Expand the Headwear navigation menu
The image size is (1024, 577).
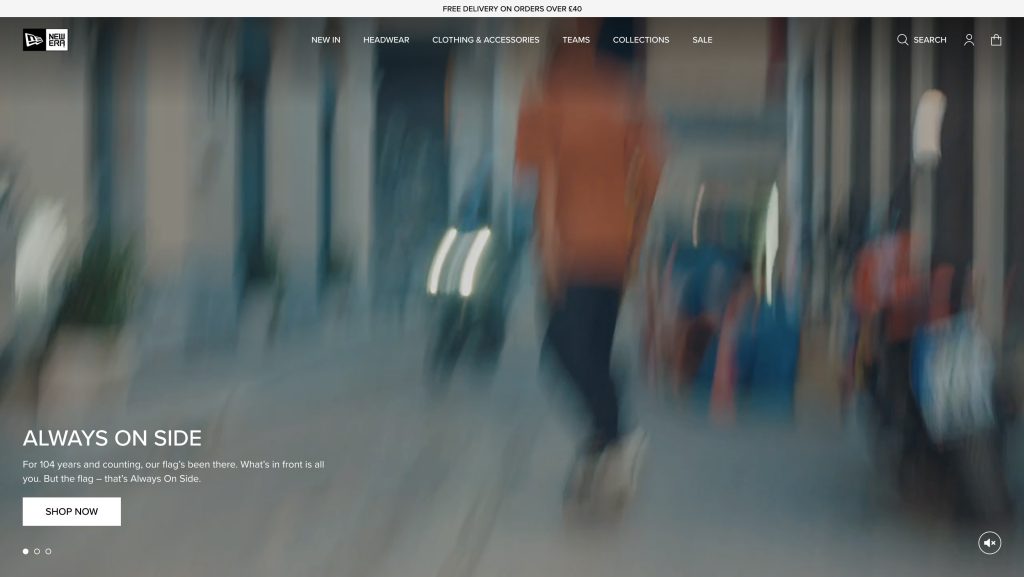coord(386,40)
